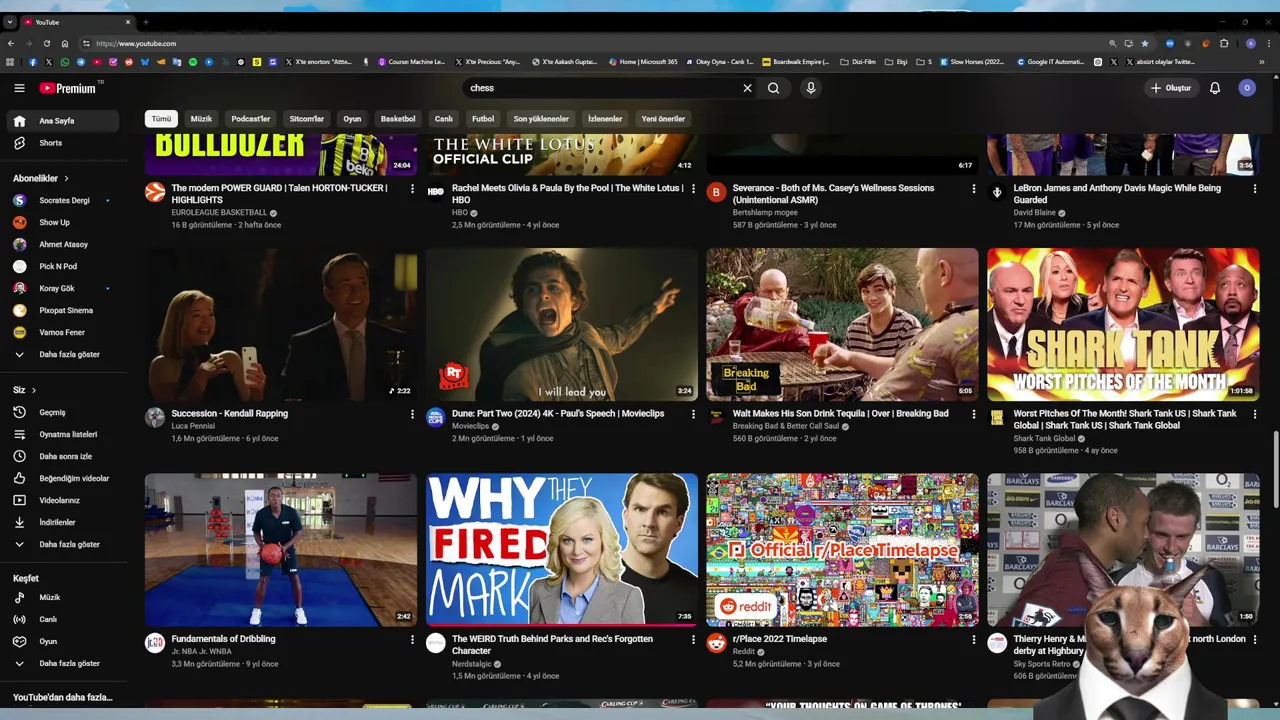The height and width of the screenshot is (720, 1280).
Task: Select the Sitcom'lar filter chip
Action: 307,119
